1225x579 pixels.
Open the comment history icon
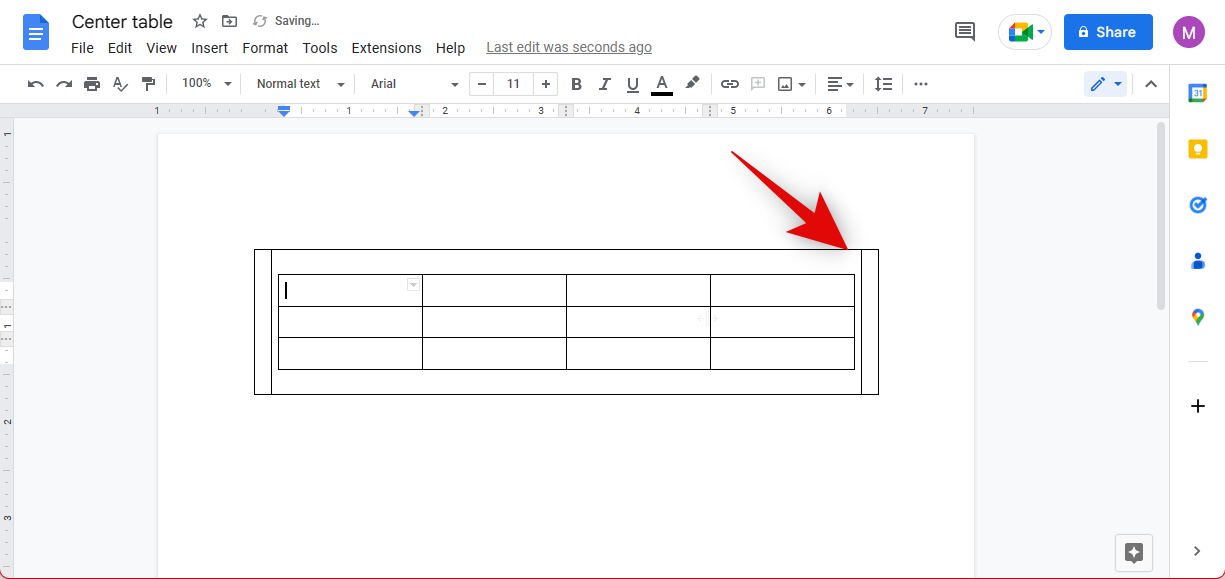click(x=965, y=32)
